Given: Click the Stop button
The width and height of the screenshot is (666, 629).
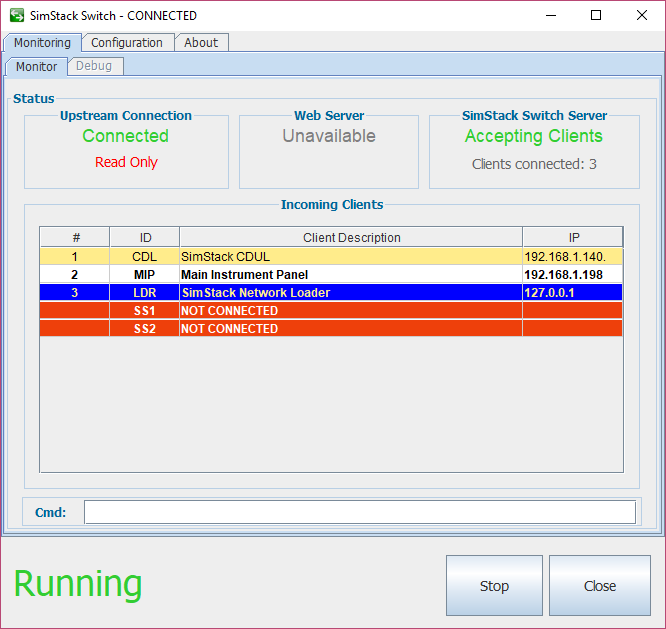Looking at the screenshot, I should click(494, 586).
